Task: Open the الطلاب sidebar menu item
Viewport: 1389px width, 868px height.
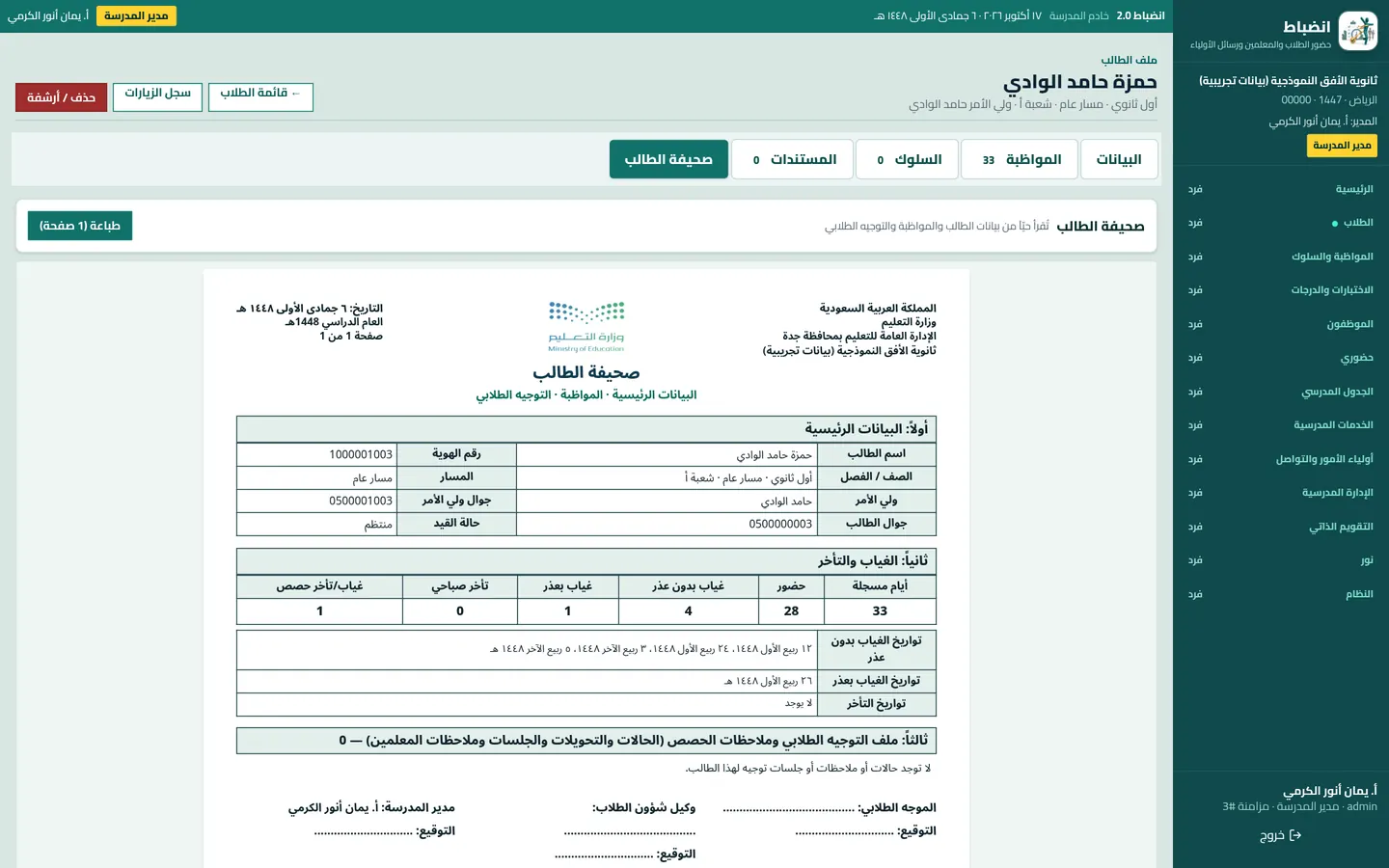Action: click(1358, 223)
